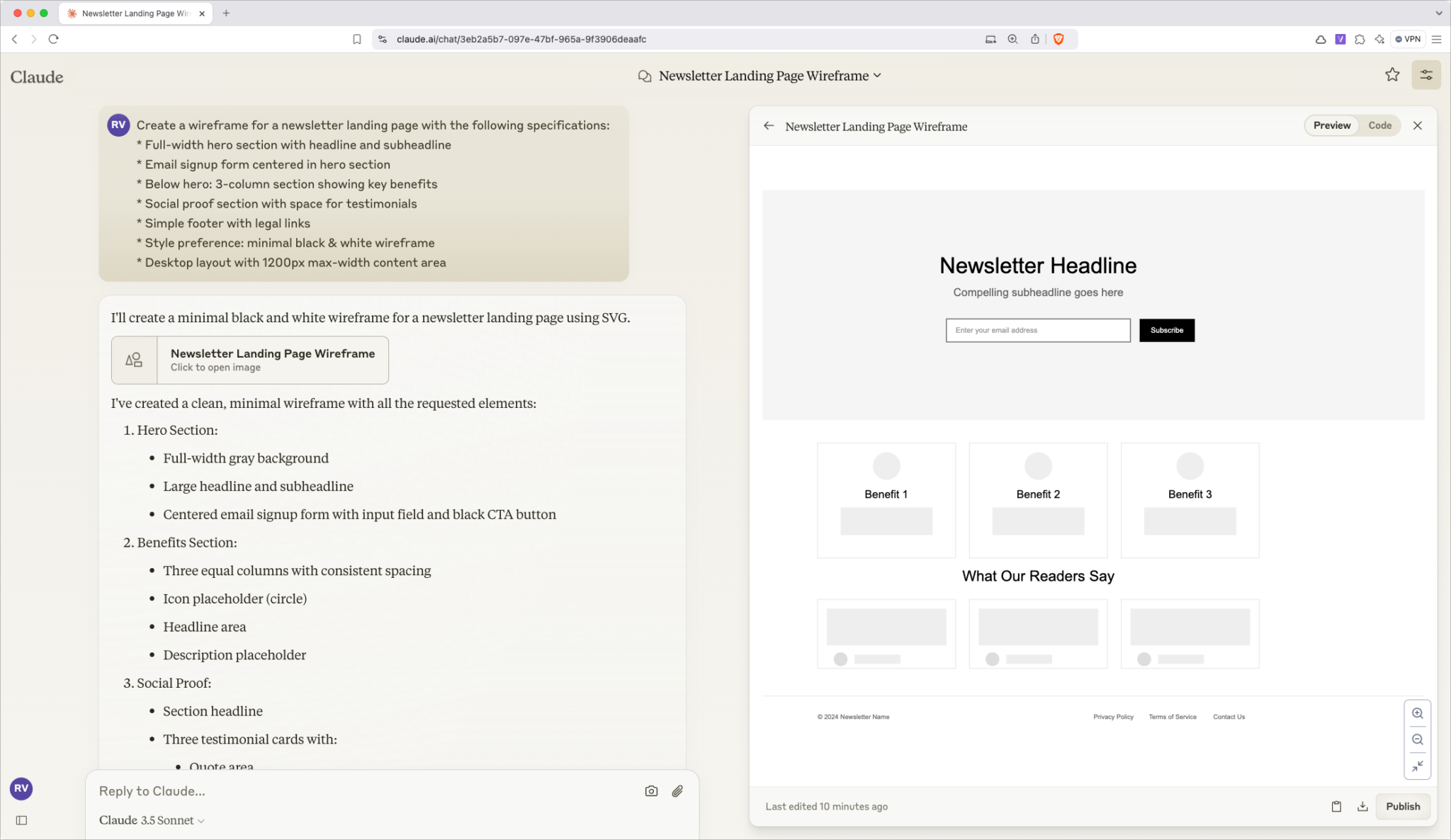Open the browser menu at top right
The width and height of the screenshot is (1451, 840).
(x=1438, y=39)
